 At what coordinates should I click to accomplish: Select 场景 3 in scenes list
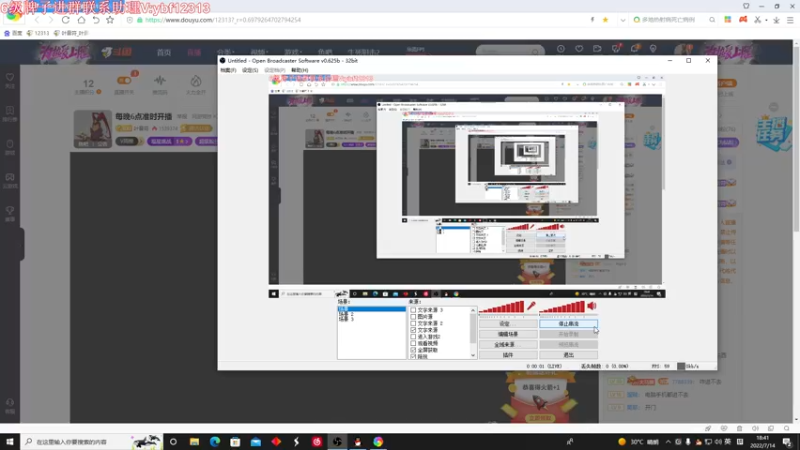pos(346,319)
